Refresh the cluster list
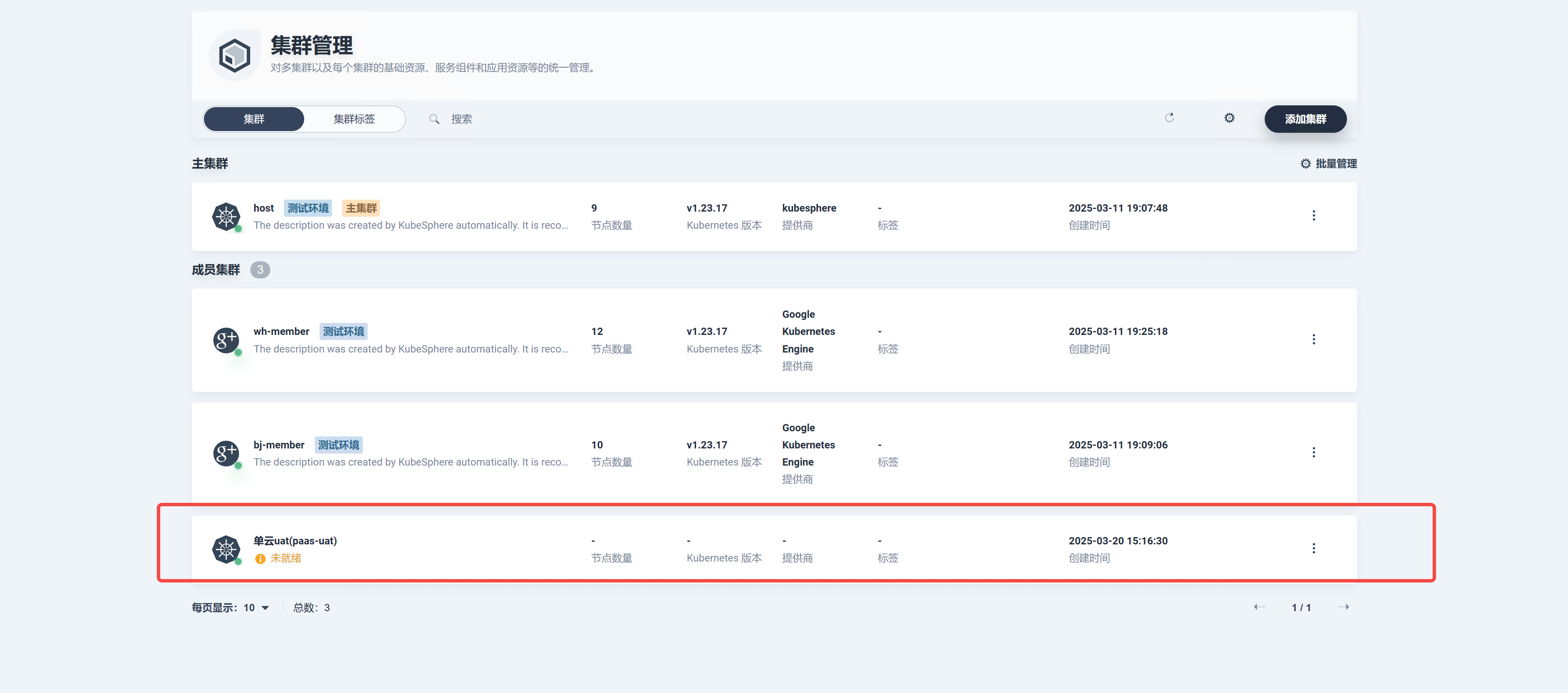This screenshot has width=1568, height=693. (x=1169, y=118)
